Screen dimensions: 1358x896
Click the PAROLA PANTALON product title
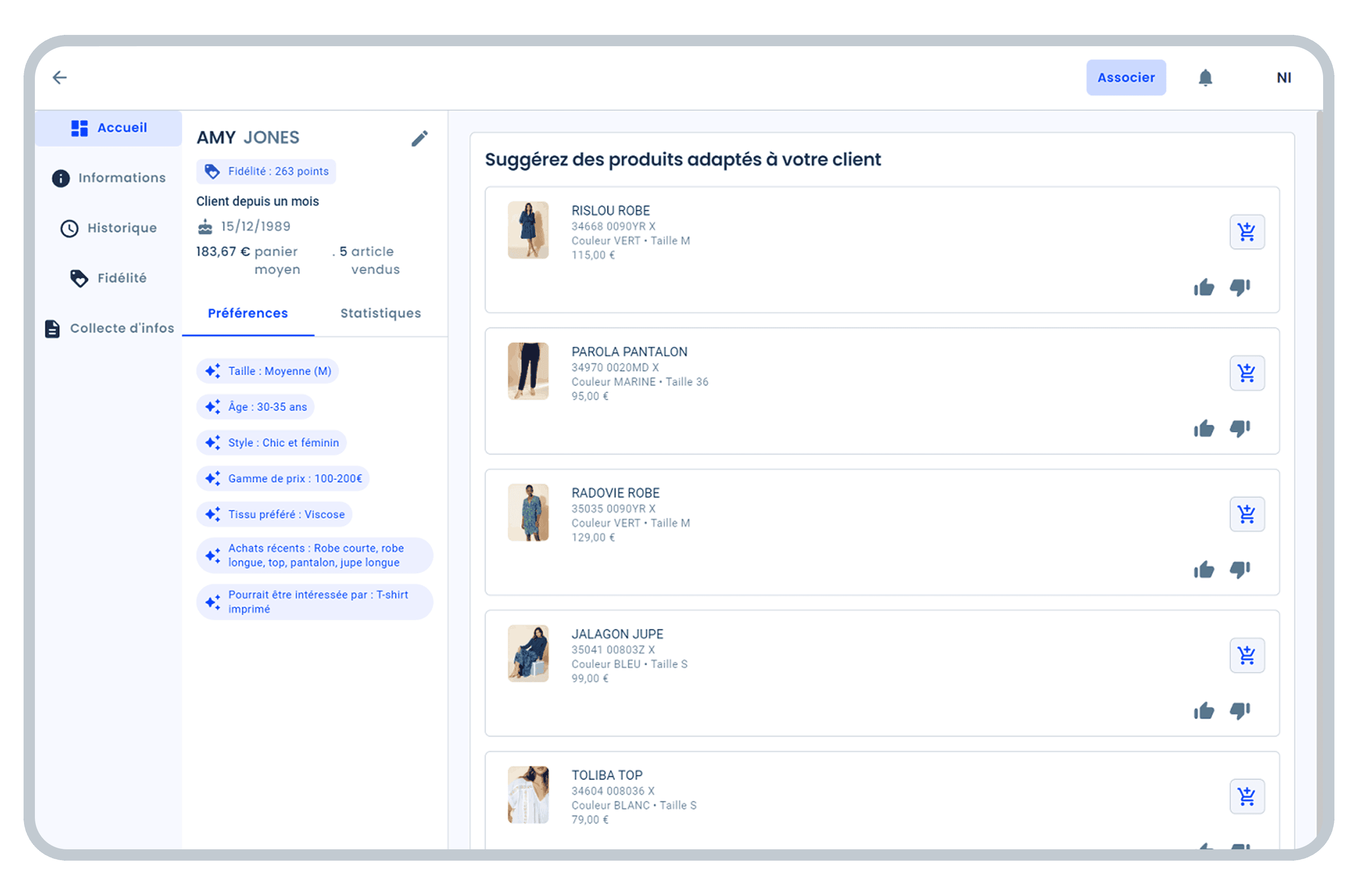[629, 352]
